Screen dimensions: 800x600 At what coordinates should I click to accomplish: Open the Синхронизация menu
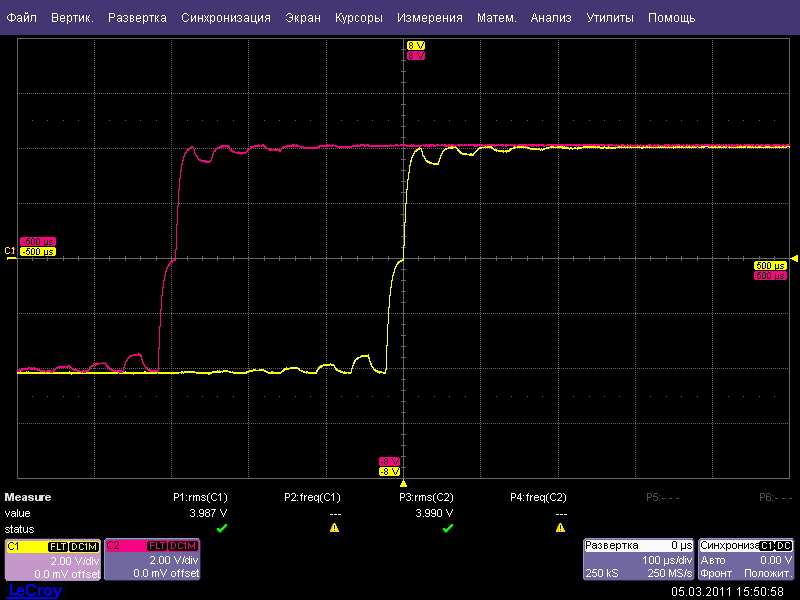click(x=225, y=18)
